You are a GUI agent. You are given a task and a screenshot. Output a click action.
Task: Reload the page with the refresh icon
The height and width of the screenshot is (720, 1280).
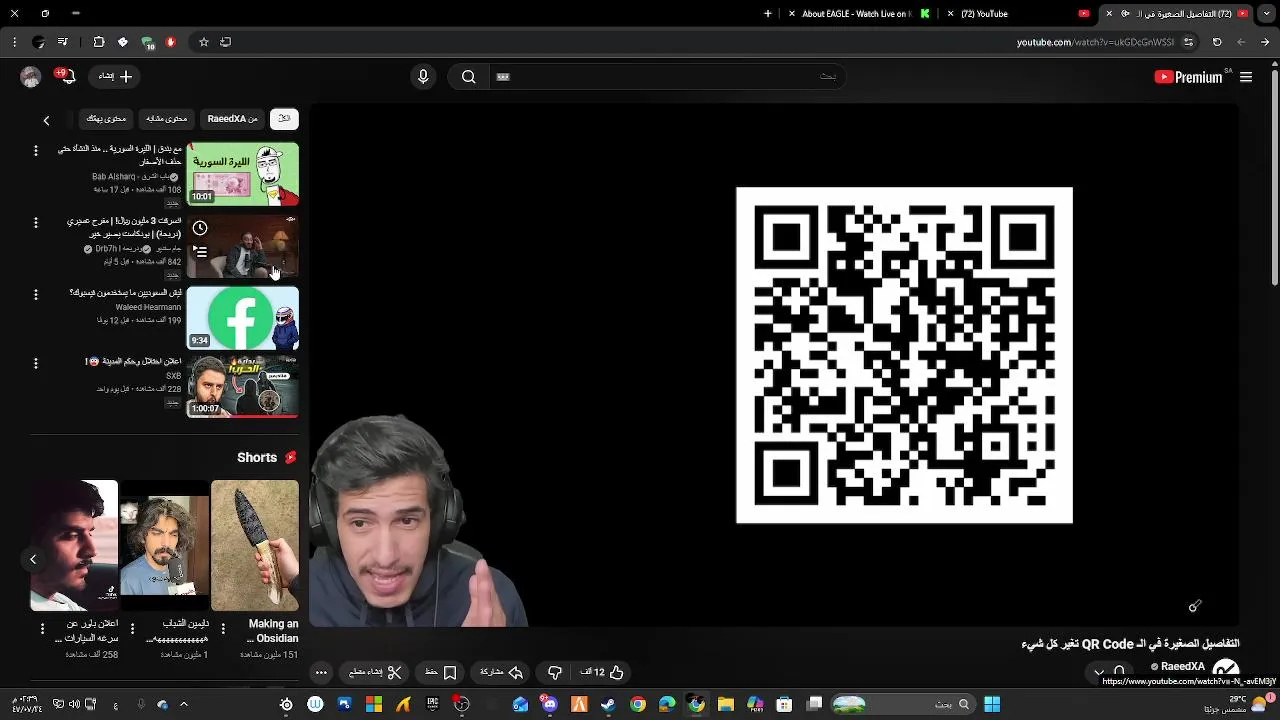point(1217,42)
